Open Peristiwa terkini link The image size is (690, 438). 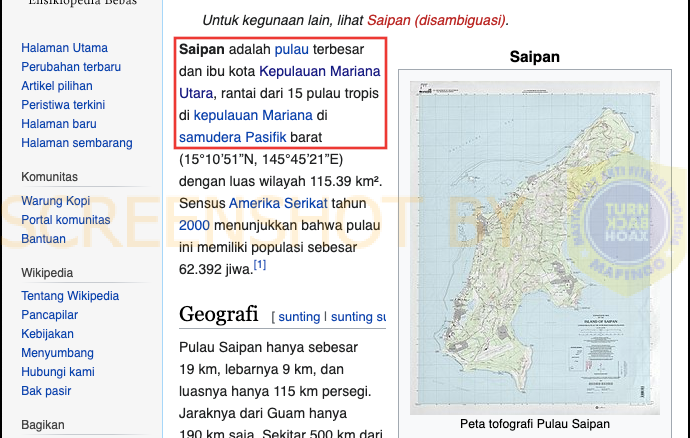pos(63,104)
